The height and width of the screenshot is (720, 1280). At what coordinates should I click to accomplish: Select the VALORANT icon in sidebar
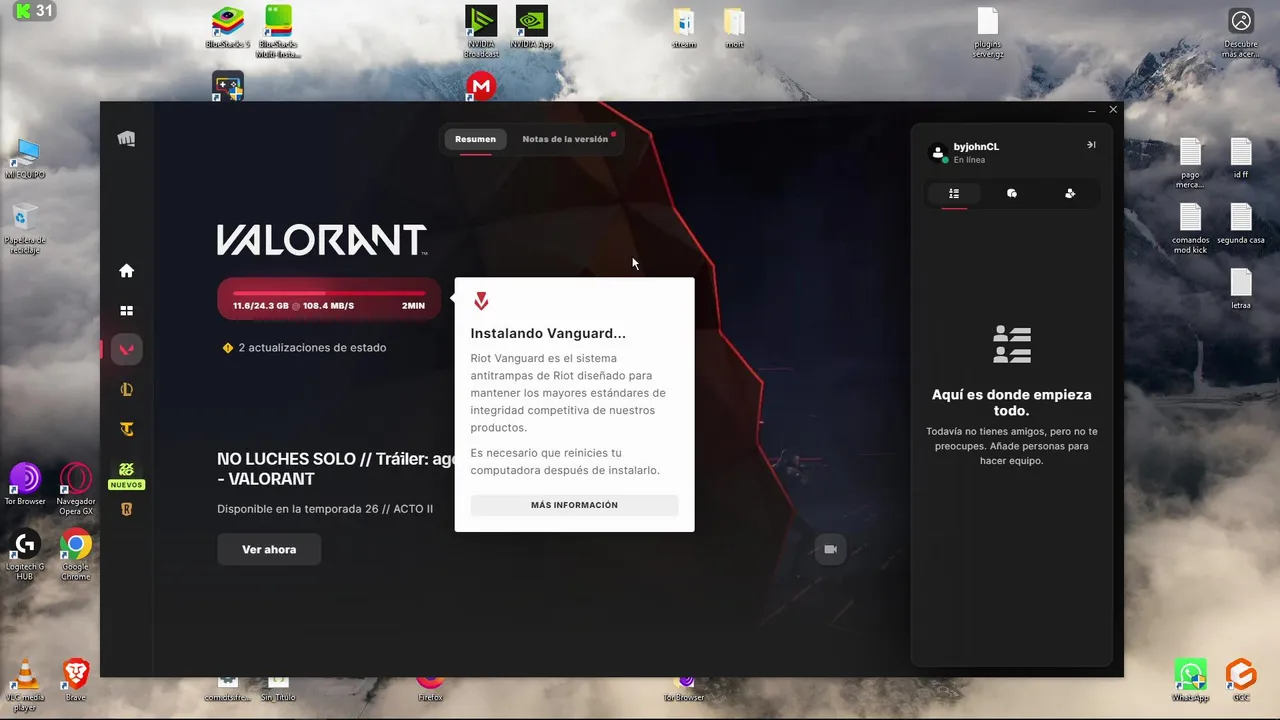tap(127, 349)
